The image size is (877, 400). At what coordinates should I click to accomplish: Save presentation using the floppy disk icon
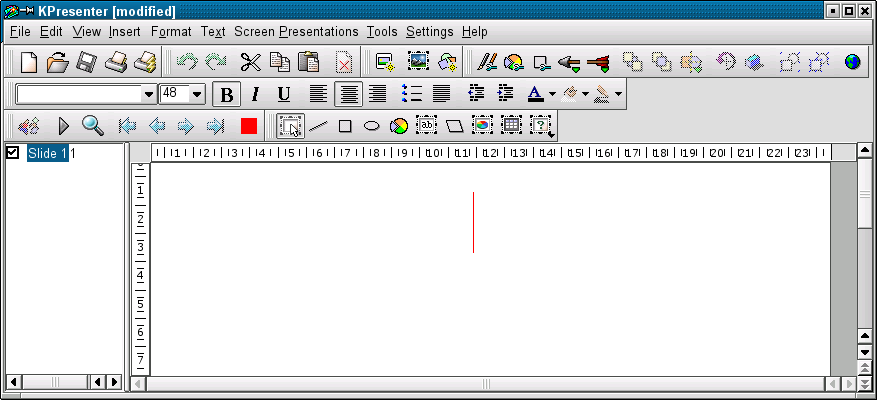coord(86,62)
